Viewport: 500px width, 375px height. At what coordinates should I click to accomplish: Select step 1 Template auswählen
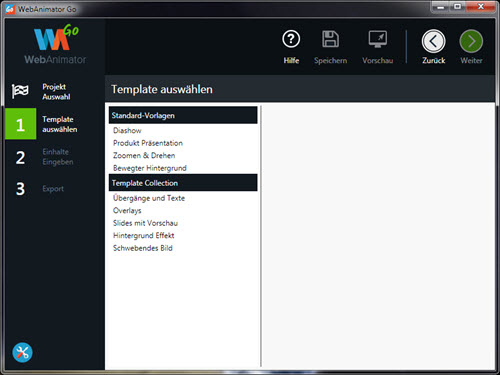pos(54,124)
